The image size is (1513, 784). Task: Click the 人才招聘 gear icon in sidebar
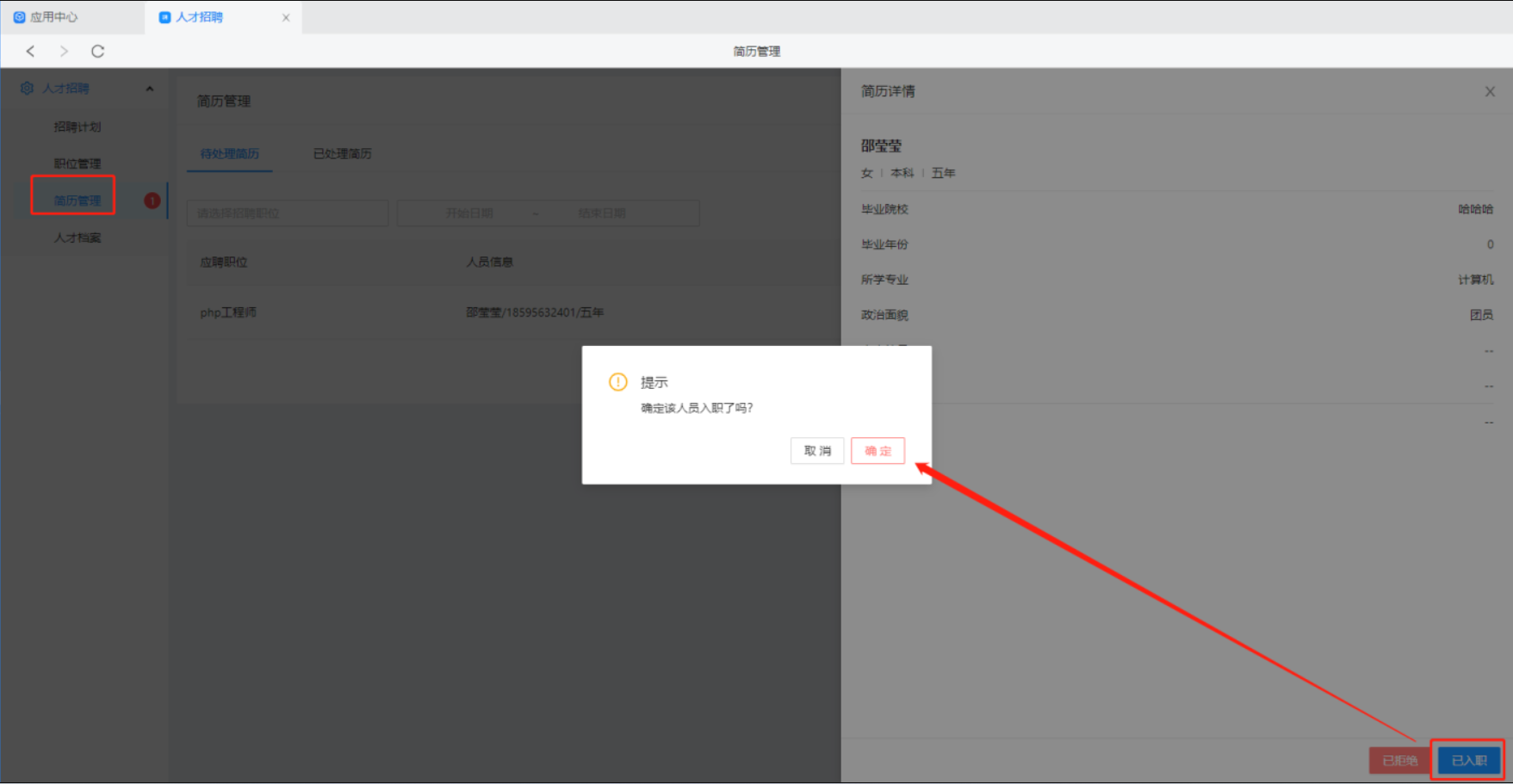pos(27,89)
